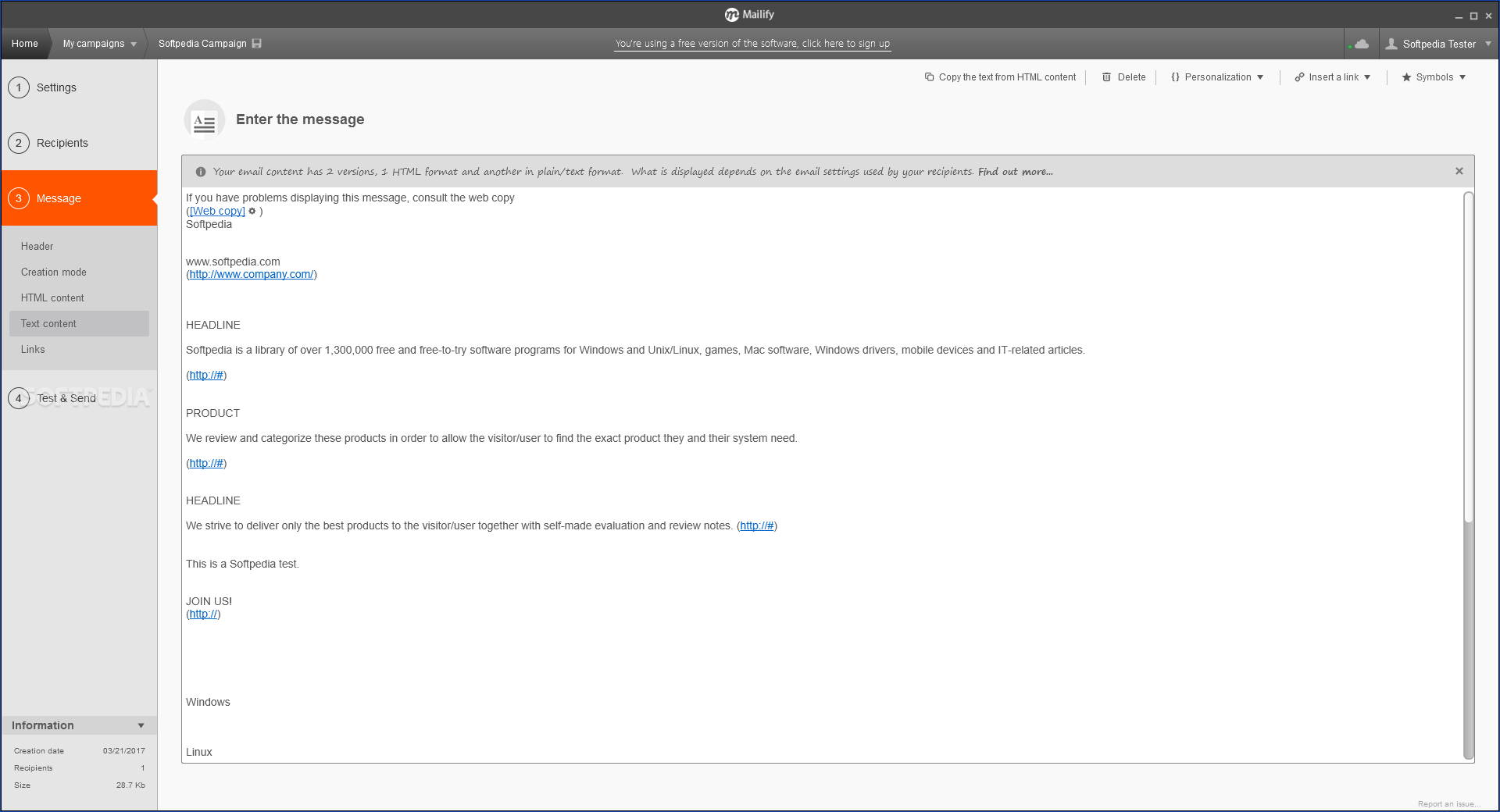
Task: Click the Creation date value 03/21/2017
Action: (x=124, y=751)
